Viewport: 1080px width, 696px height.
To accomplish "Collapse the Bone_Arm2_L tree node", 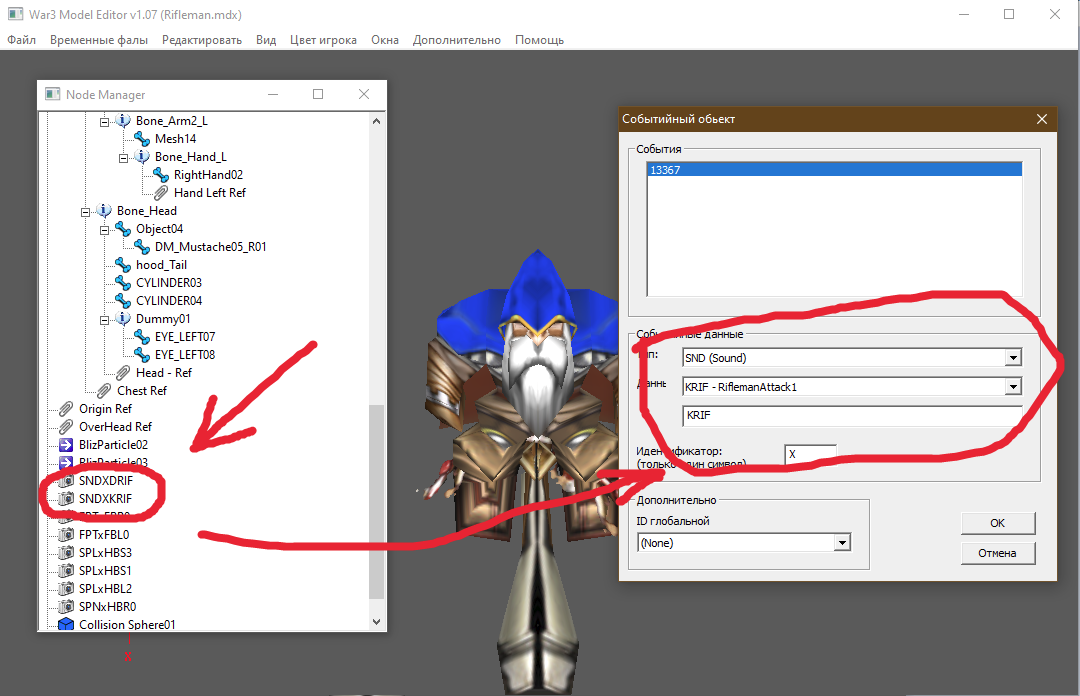I will click(x=105, y=122).
